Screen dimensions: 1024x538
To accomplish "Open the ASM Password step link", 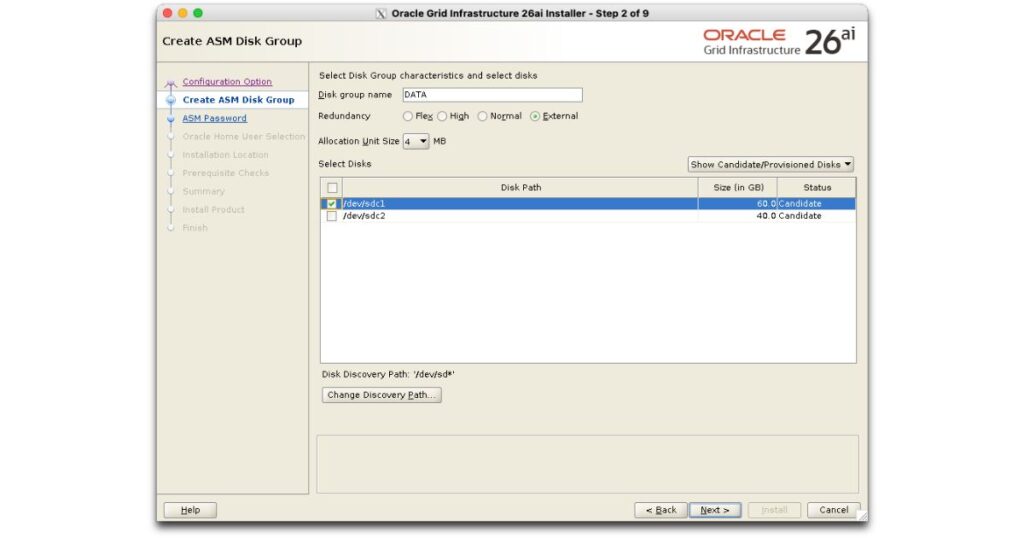I will click(x=215, y=118).
